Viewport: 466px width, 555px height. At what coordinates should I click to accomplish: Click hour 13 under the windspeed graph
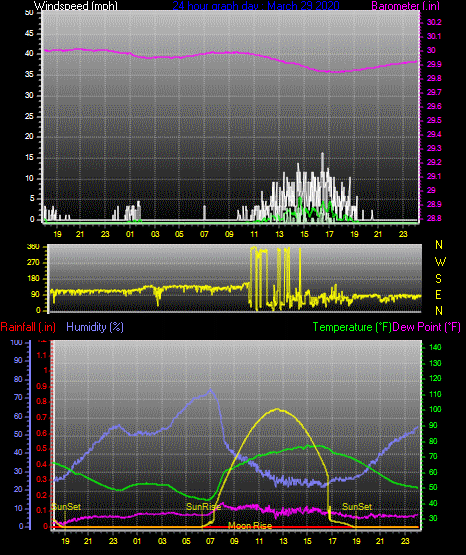(x=280, y=234)
